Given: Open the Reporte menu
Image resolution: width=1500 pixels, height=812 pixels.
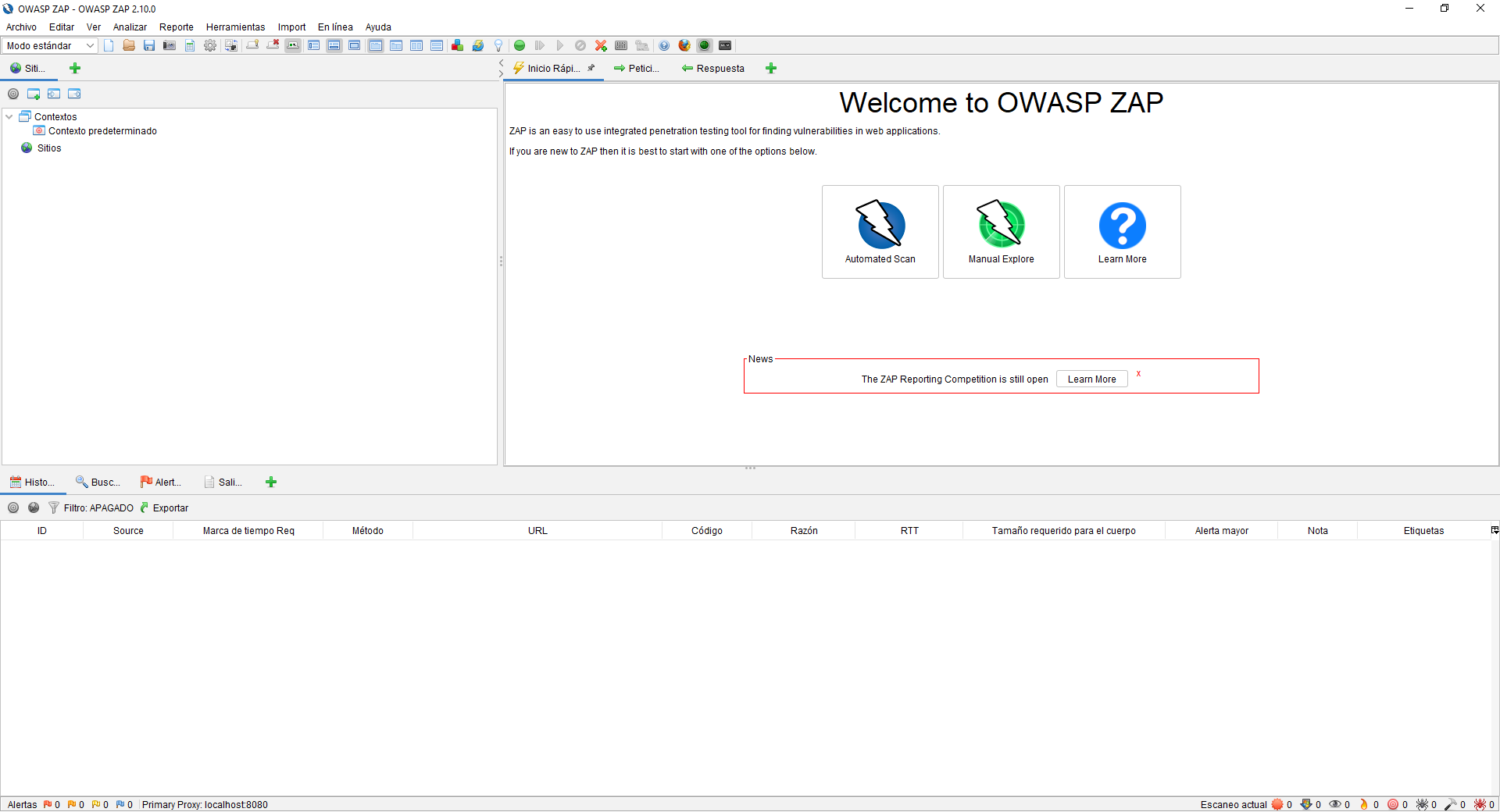Looking at the screenshot, I should (177, 27).
